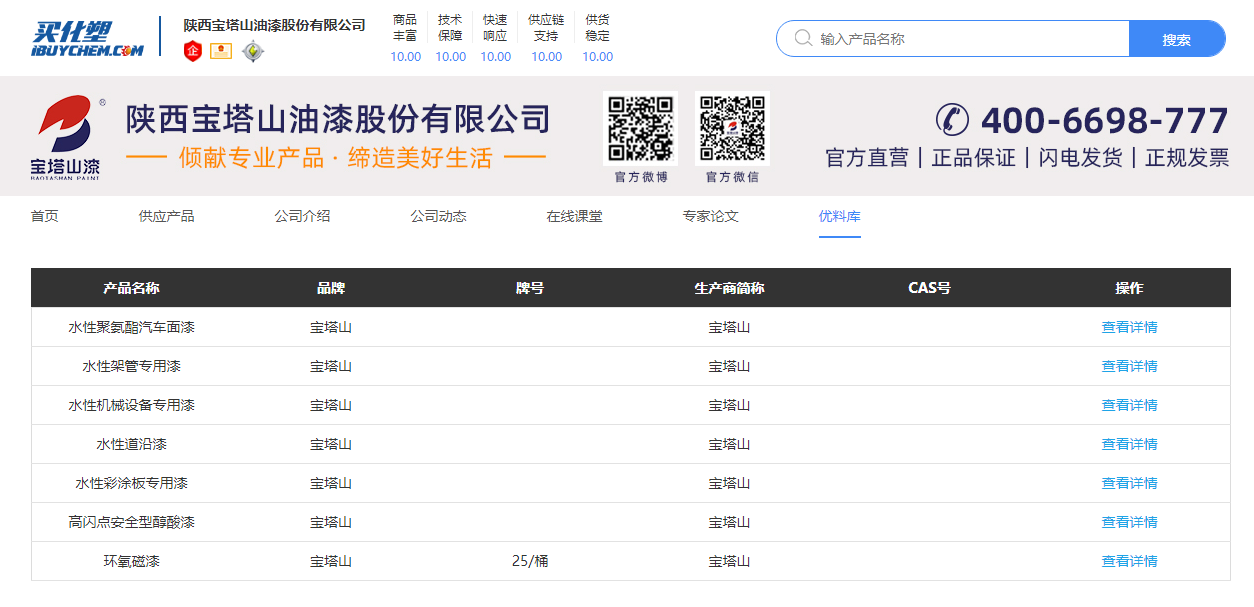Click the iBuyChem site logo
The height and width of the screenshot is (607, 1254).
(x=87, y=38)
